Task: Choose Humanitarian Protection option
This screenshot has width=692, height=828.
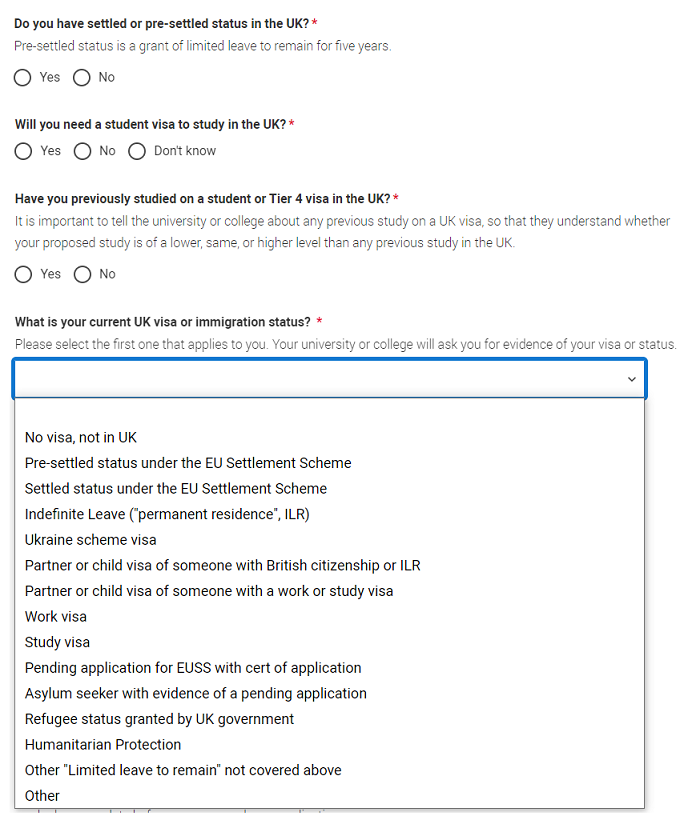Action: pyautogui.click(x=103, y=744)
